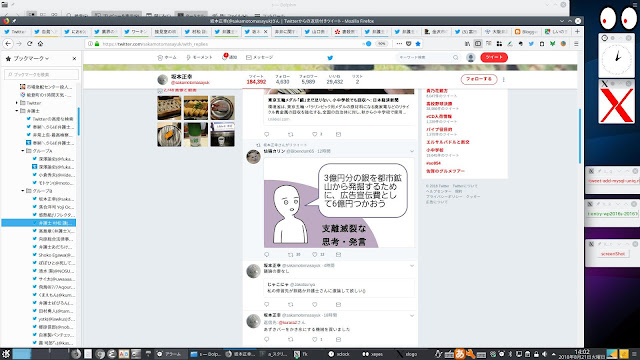
Task: Open 通知 notifications in Twitter navigation
Action: click(x=230, y=58)
